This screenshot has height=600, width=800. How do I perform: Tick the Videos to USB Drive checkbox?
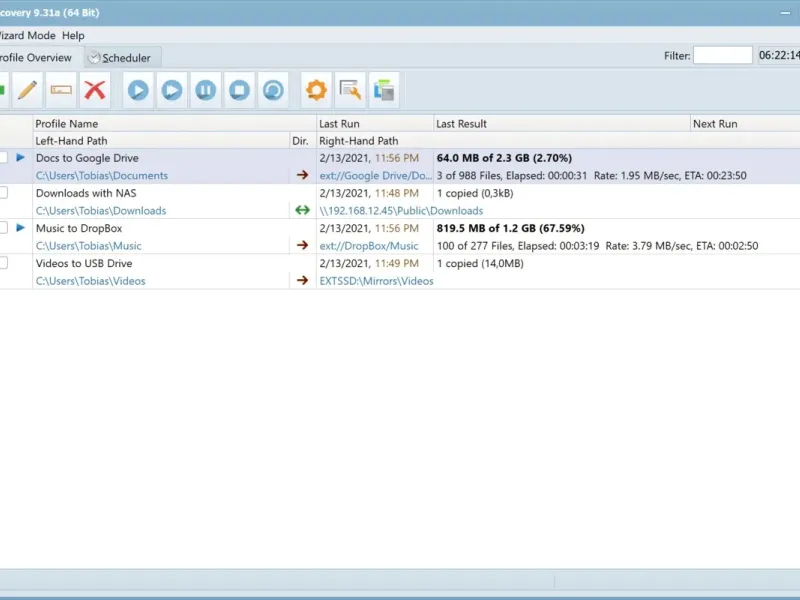point(3,263)
